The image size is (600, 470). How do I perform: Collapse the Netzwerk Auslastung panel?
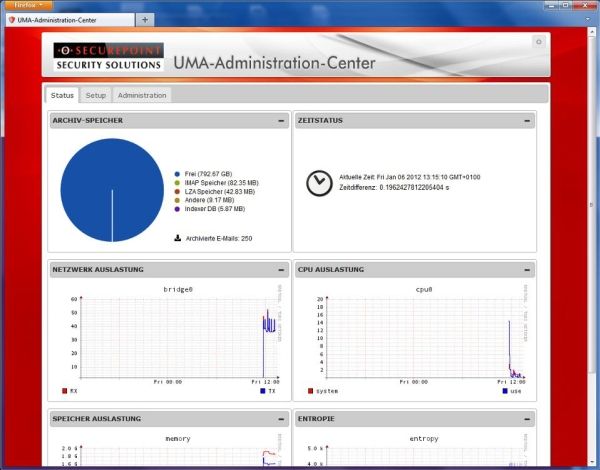click(281, 270)
